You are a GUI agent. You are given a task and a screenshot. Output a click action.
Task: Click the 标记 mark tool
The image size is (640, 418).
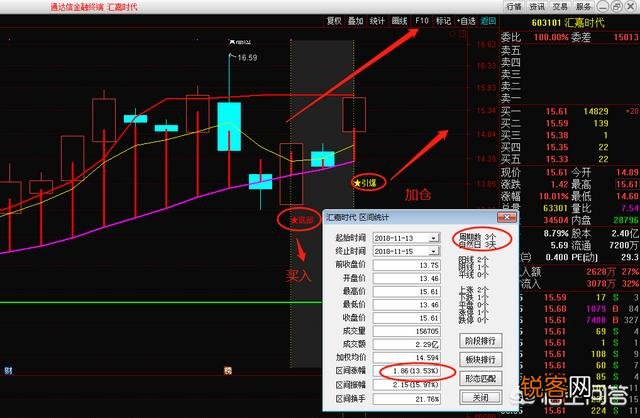point(443,20)
